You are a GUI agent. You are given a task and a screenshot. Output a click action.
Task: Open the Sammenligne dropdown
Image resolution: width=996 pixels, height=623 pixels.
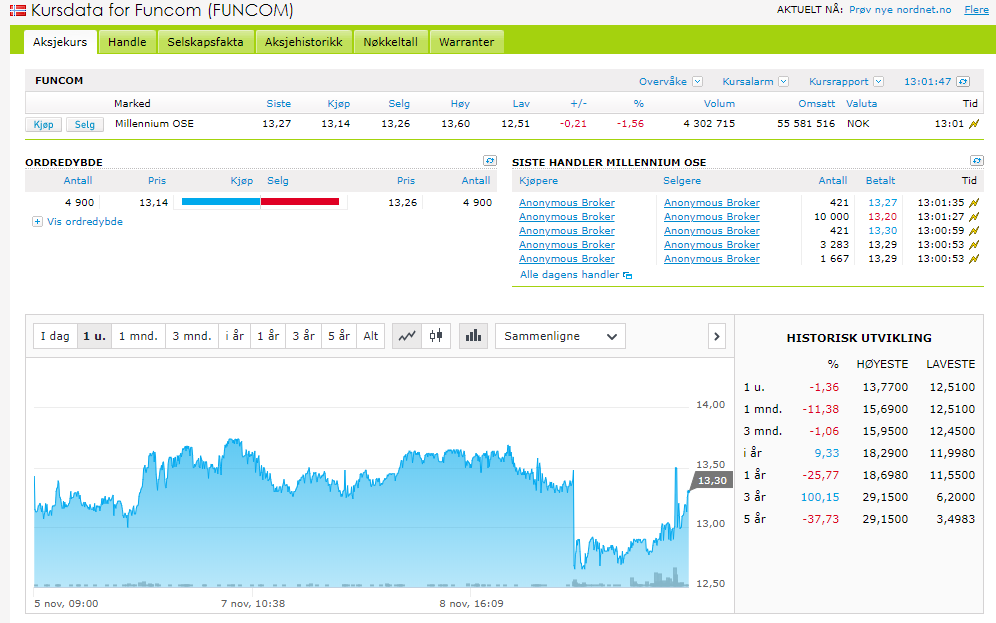560,336
